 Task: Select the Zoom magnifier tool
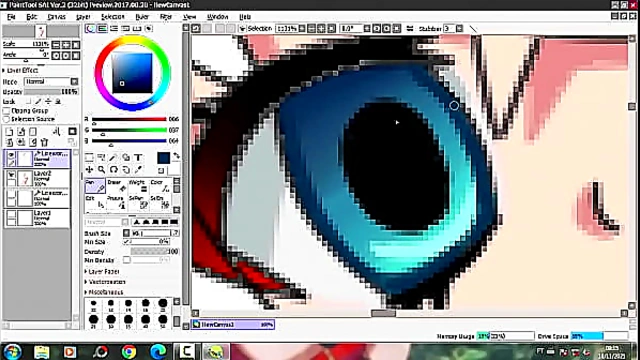pos(101,170)
